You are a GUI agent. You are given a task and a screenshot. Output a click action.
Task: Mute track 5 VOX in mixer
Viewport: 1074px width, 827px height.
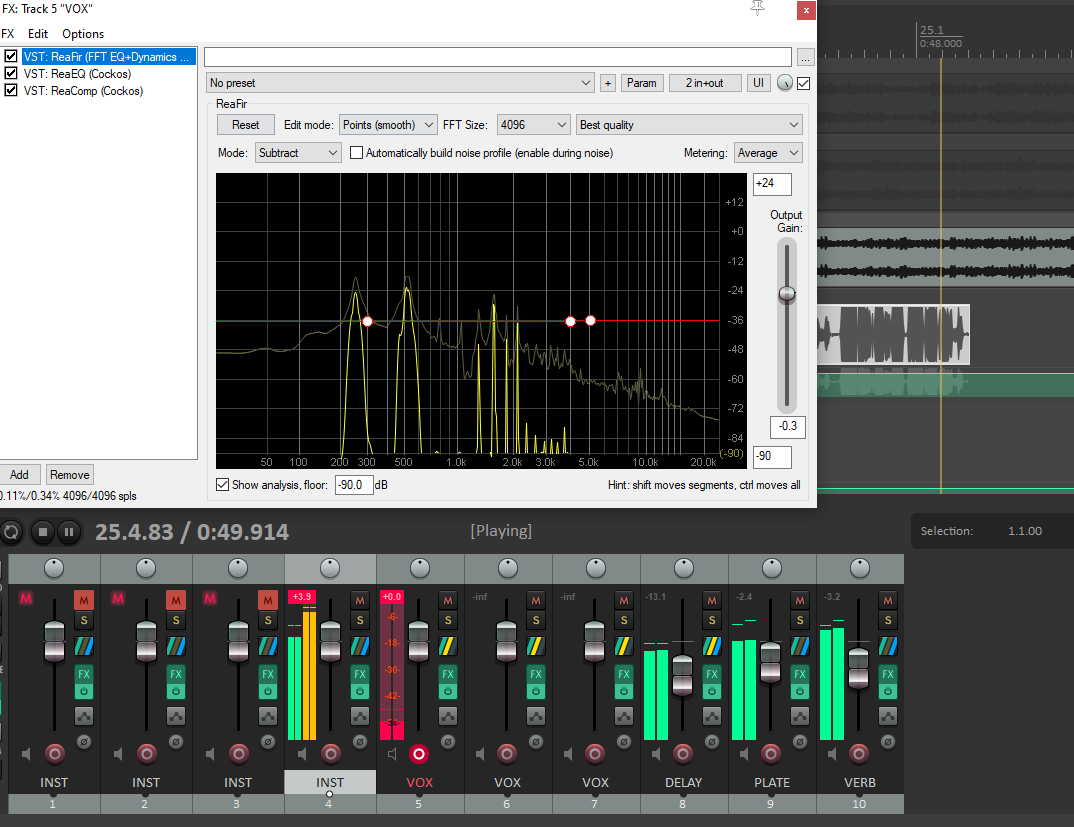(448, 600)
